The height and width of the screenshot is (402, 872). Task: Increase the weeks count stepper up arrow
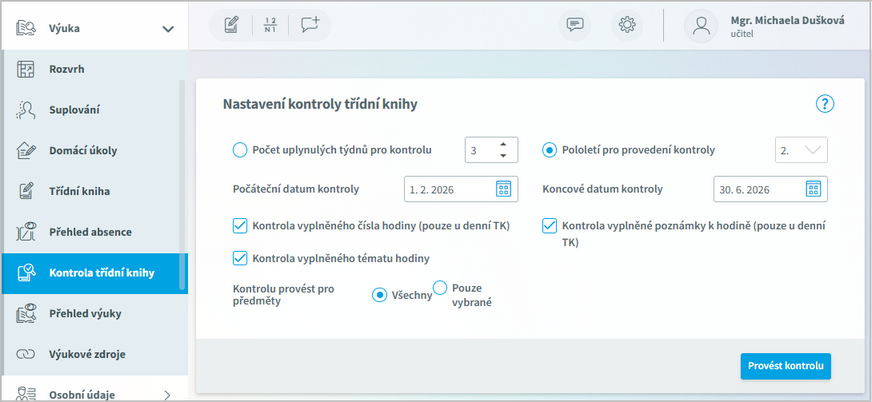(x=503, y=144)
